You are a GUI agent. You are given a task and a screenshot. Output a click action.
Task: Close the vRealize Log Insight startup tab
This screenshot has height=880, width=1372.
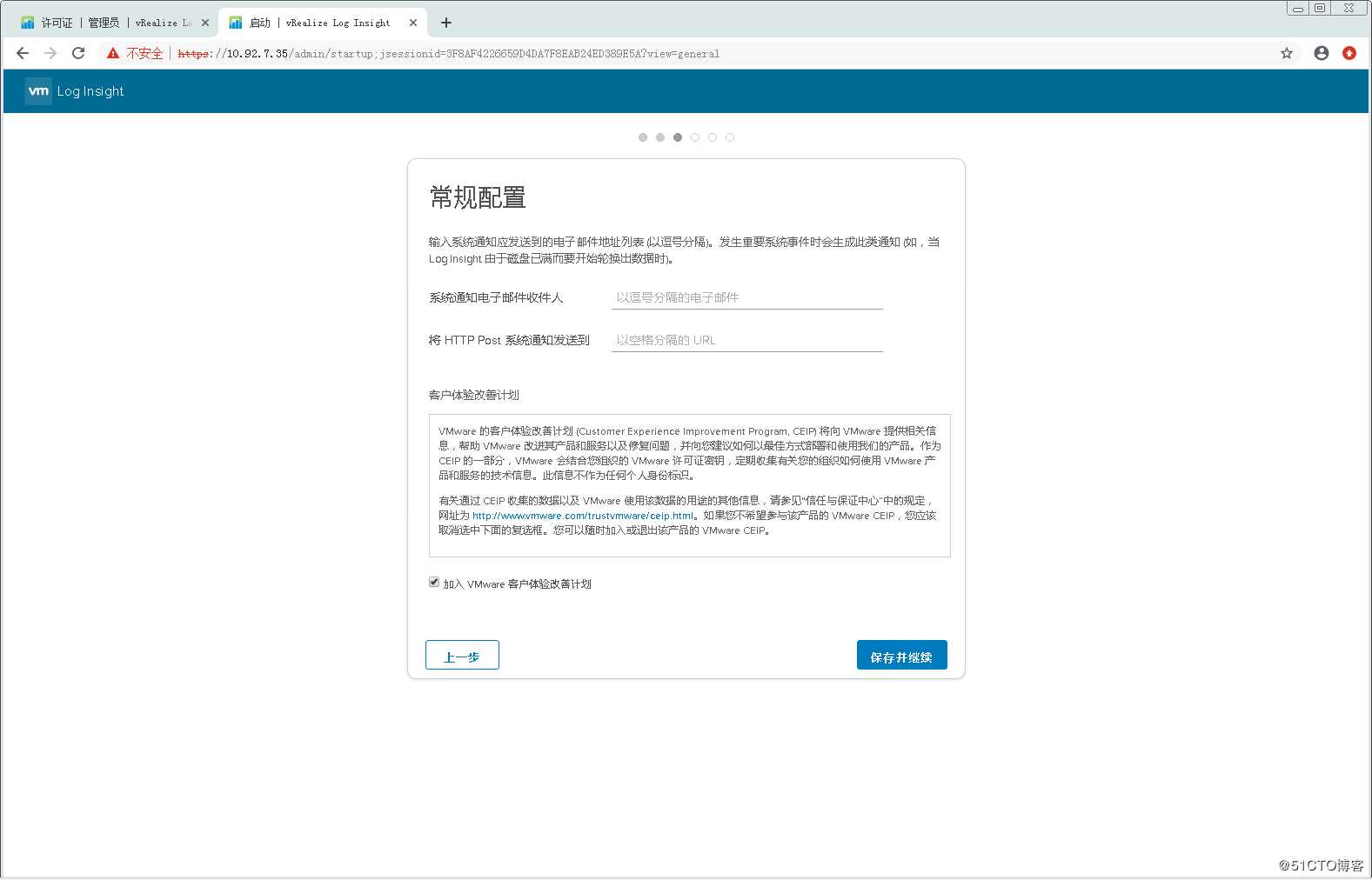pyautogui.click(x=413, y=23)
